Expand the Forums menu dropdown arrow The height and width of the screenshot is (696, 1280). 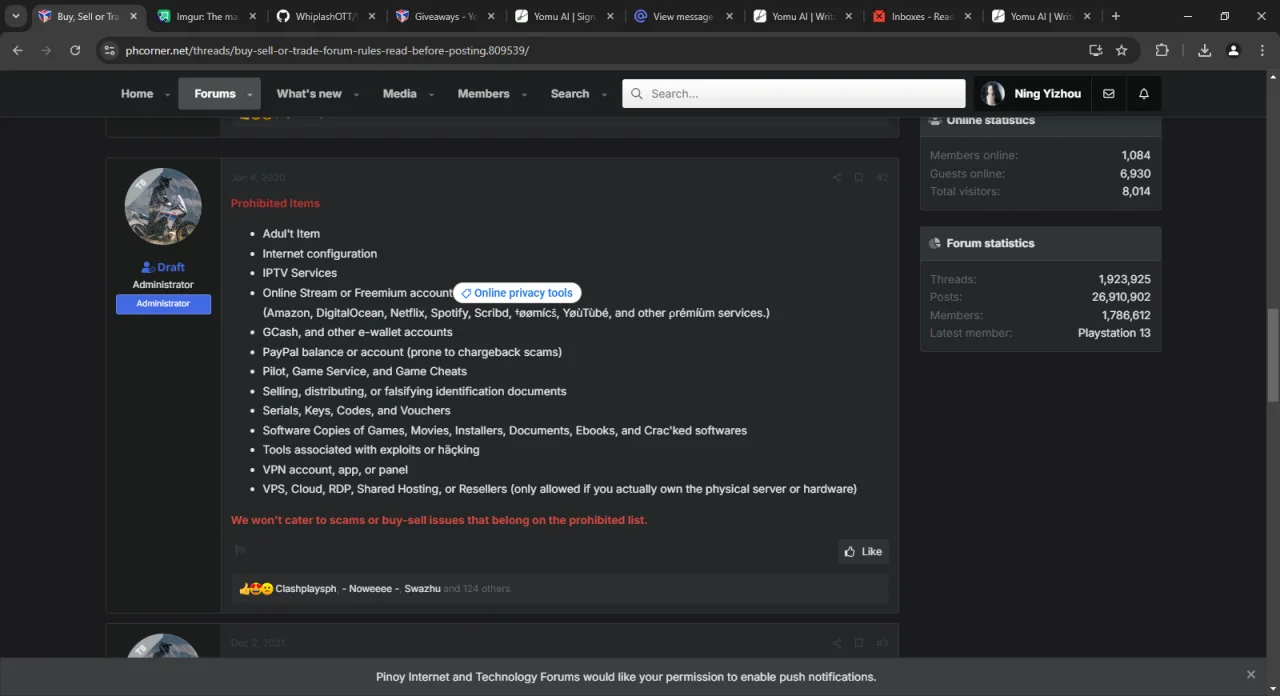click(250, 95)
